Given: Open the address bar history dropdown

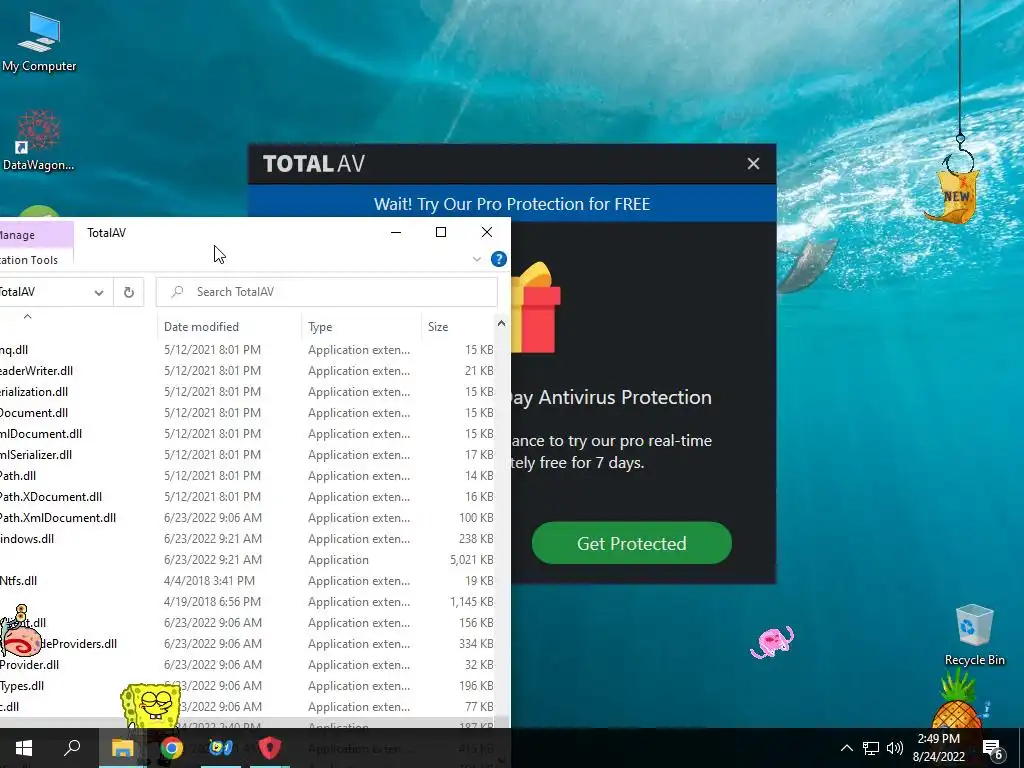Looking at the screenshot, I should [x=99, y=293].
